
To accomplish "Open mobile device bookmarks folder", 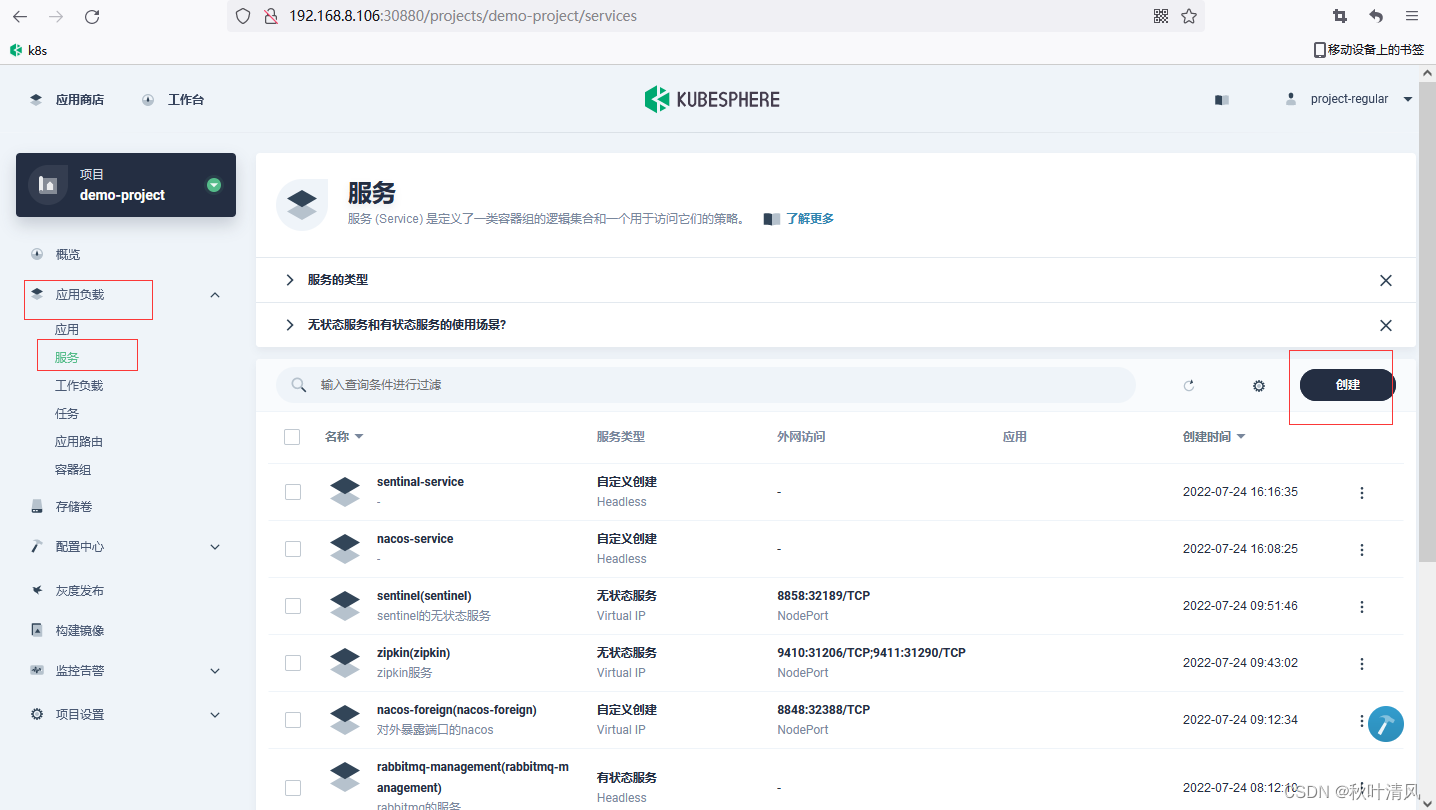I will [x=1368, y=49].
